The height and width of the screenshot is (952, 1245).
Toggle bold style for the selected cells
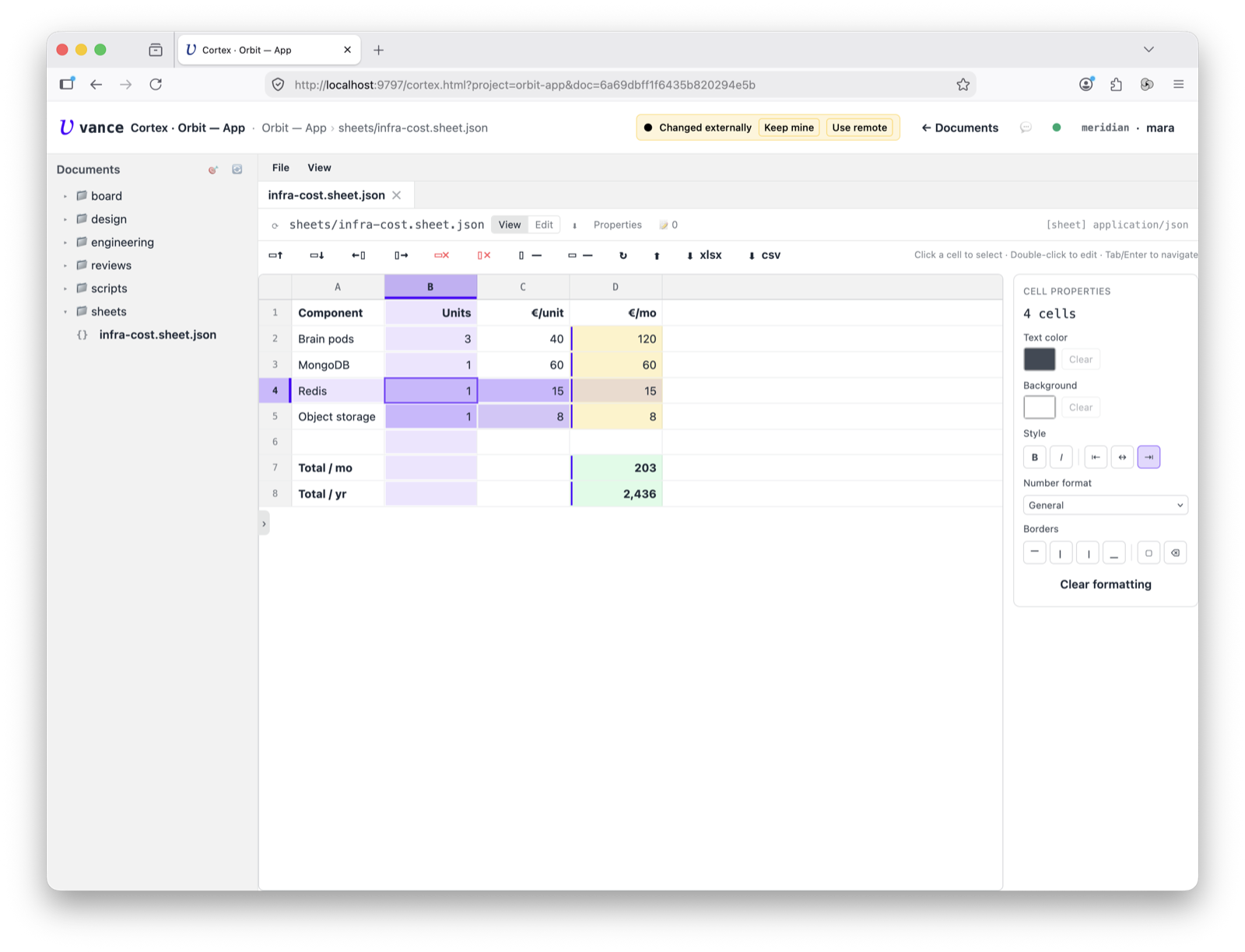coord(1034,457)
